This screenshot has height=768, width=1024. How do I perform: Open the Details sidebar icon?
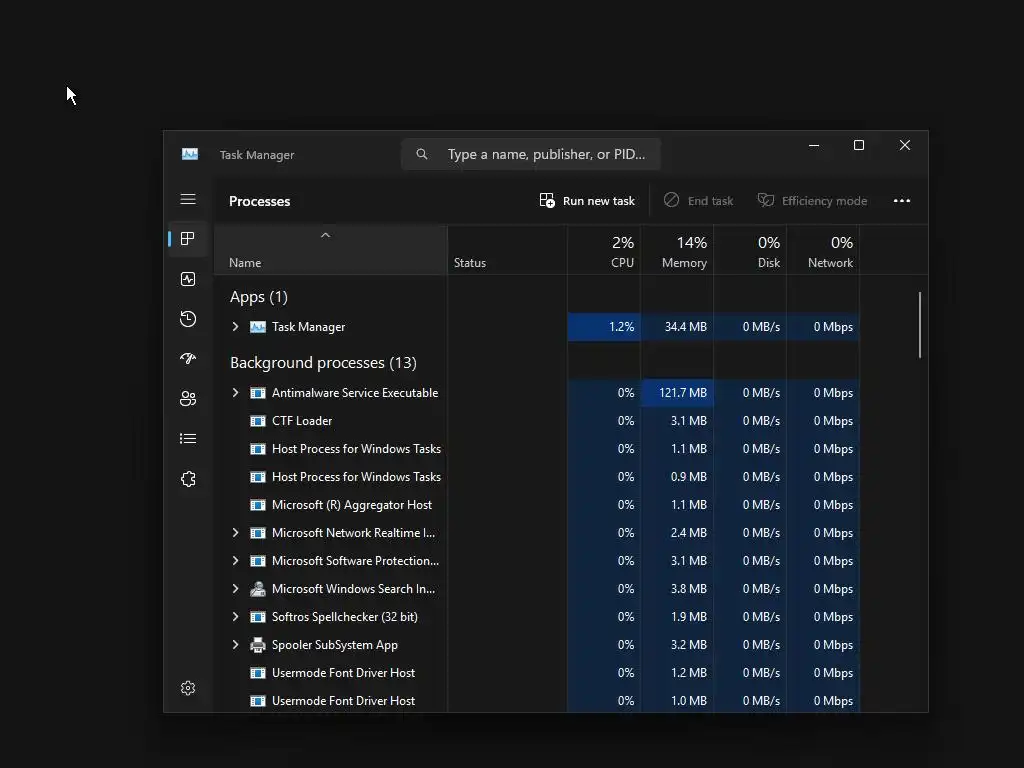188,439
